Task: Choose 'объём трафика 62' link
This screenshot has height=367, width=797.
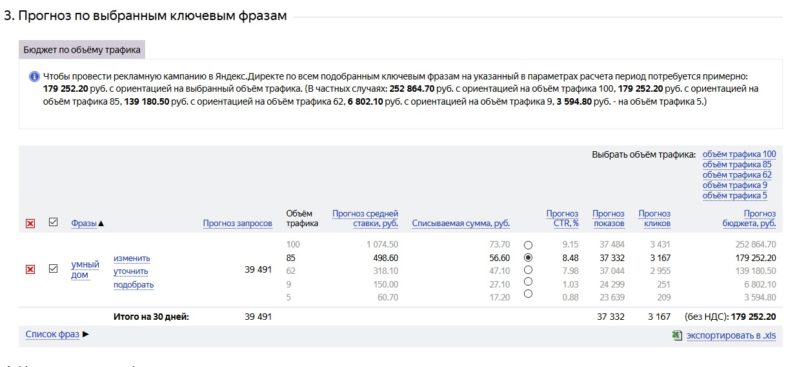Action: point(737,175)
